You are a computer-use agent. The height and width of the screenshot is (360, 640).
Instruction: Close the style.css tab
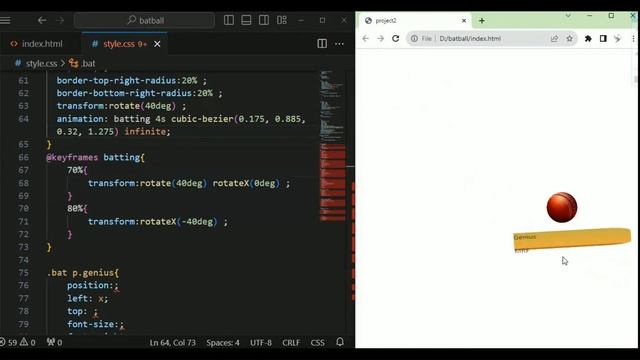[157, 44]
